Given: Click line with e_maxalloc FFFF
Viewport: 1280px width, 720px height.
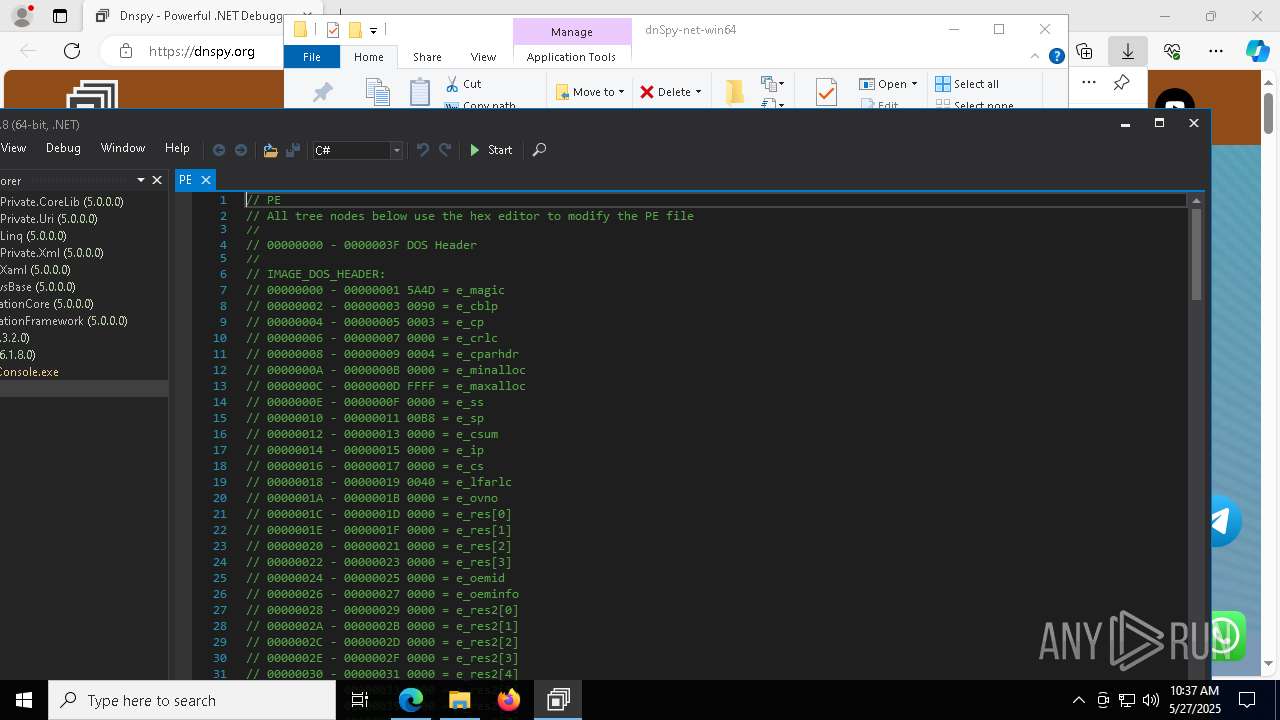Looking at the screenshot, I should [386, 386].
